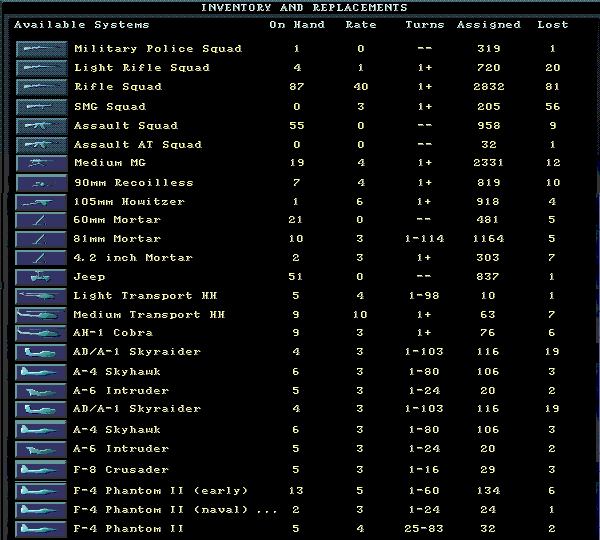Select the Military Police Squad name
This screenshot has height=540, width=600.
(x=158, y=49)
